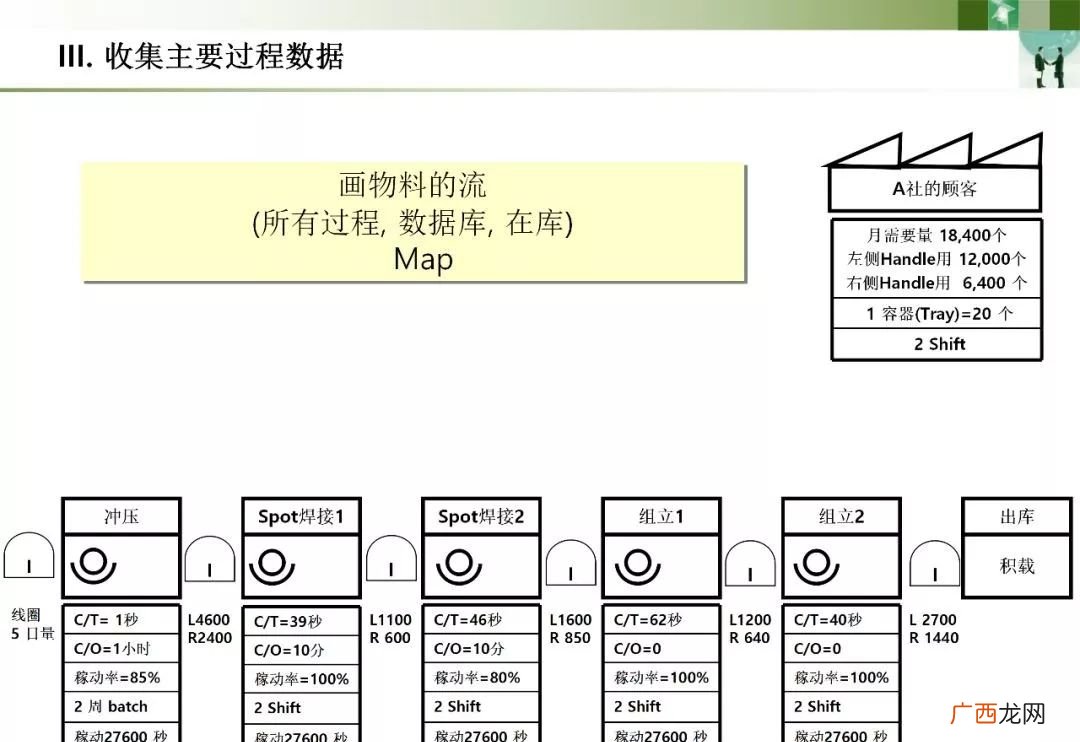Image resolution: width=1080 pixels, height=742 pixels.
Task: Click the 左侧Handle用 12,000个 line
Action: click(936, 259)
